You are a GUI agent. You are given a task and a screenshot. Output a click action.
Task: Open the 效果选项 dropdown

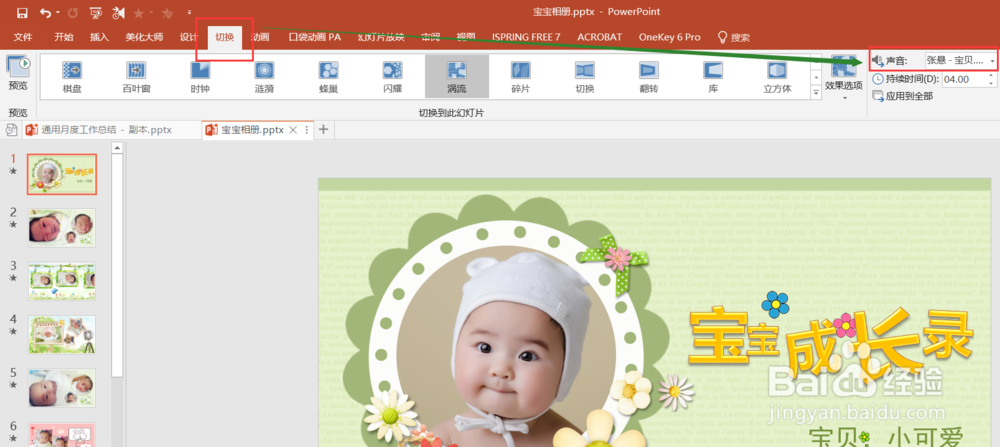[x=844, y=78]
